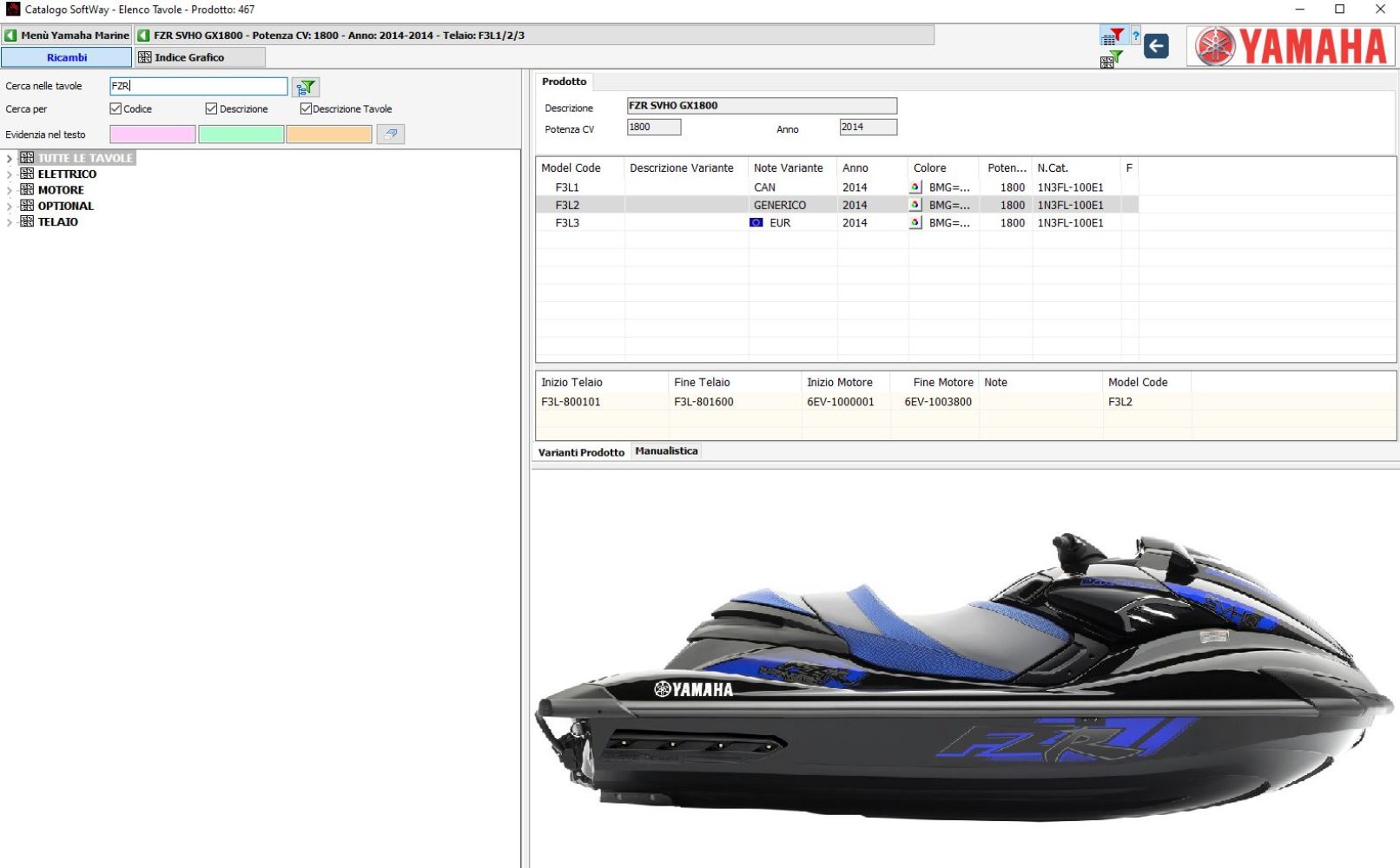Open the Varianti Prodotto tab
Image resolution: width=1400 pixels, height=868 pixels.
pyautogui.click(x=581, y=452)
